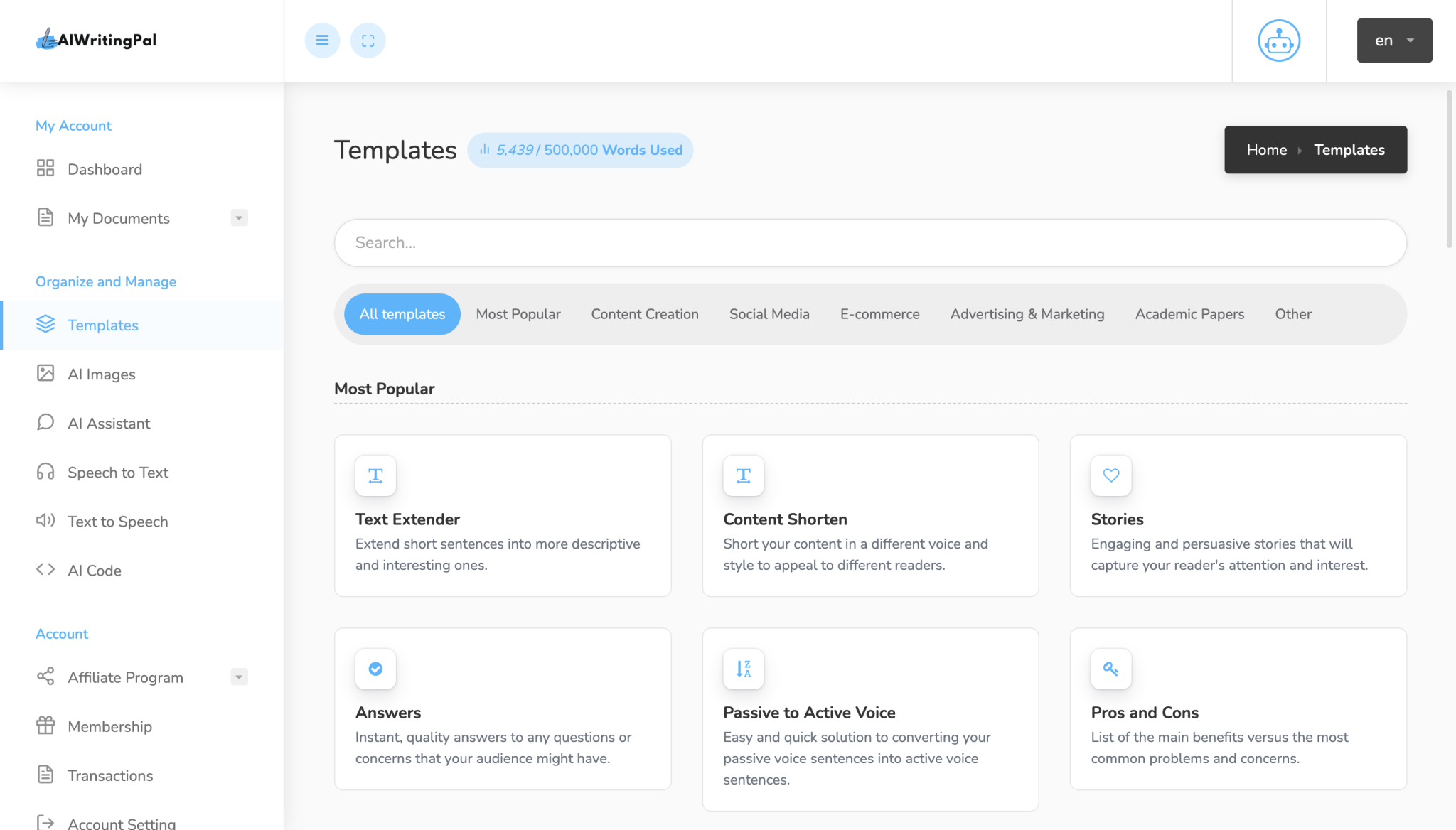The height and width of the screenshot is (830, 1456).
Task: Open the robot AI assistant icon
Action: 1278,41
